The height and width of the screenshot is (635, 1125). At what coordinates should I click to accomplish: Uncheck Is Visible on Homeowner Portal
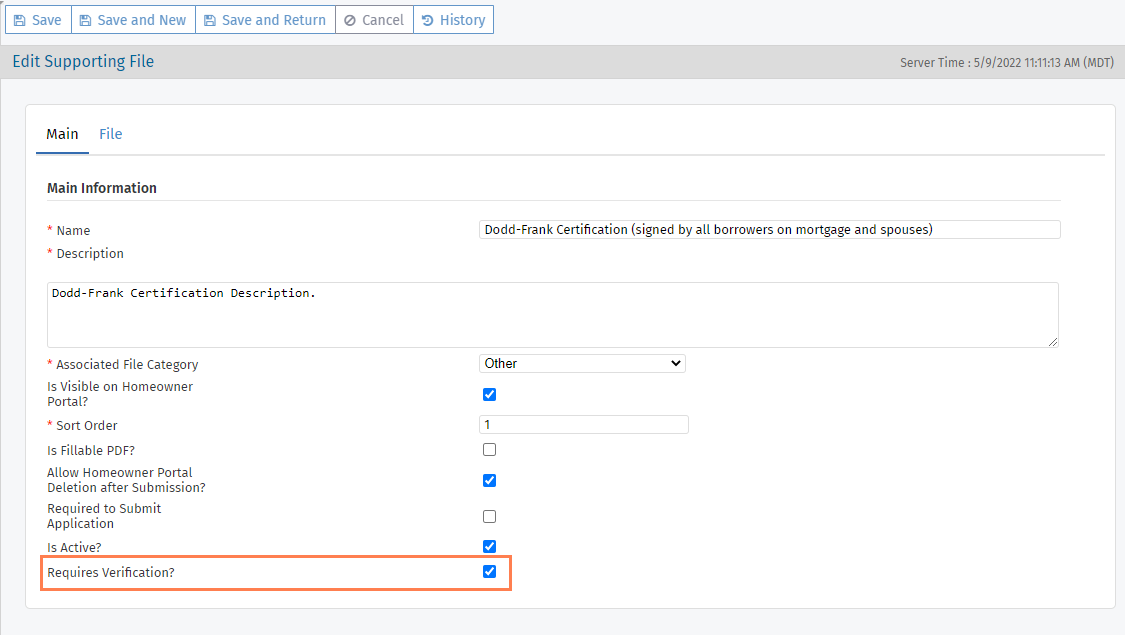tap(490, 394)
